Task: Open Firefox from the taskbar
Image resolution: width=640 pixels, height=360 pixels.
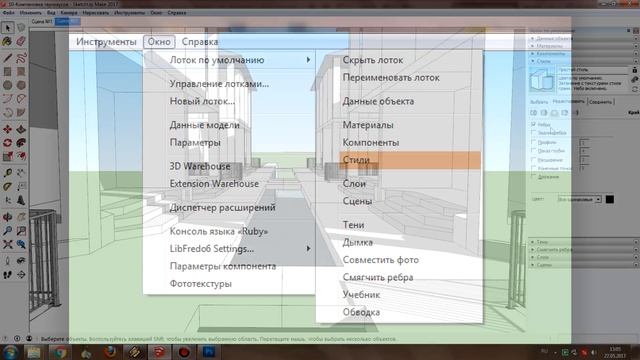Action: pos(110,352)
